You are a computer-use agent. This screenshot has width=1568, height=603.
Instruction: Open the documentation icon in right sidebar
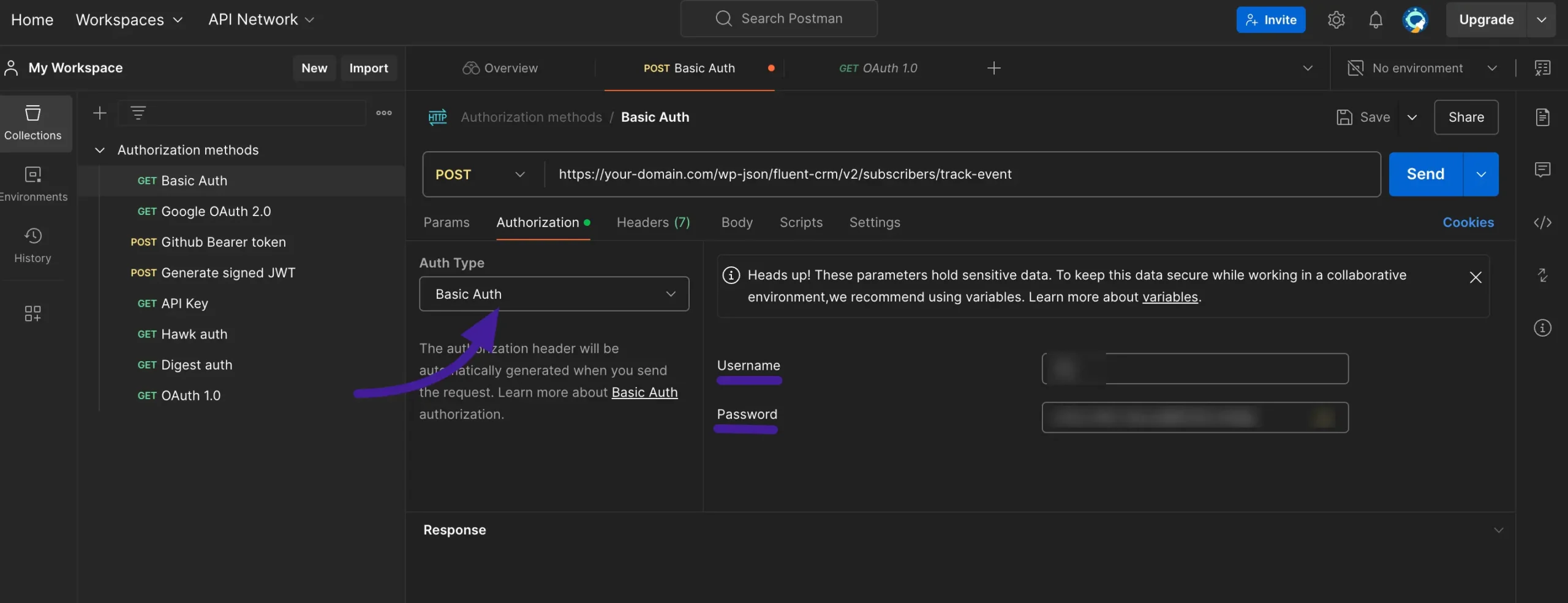[1542, 117]
